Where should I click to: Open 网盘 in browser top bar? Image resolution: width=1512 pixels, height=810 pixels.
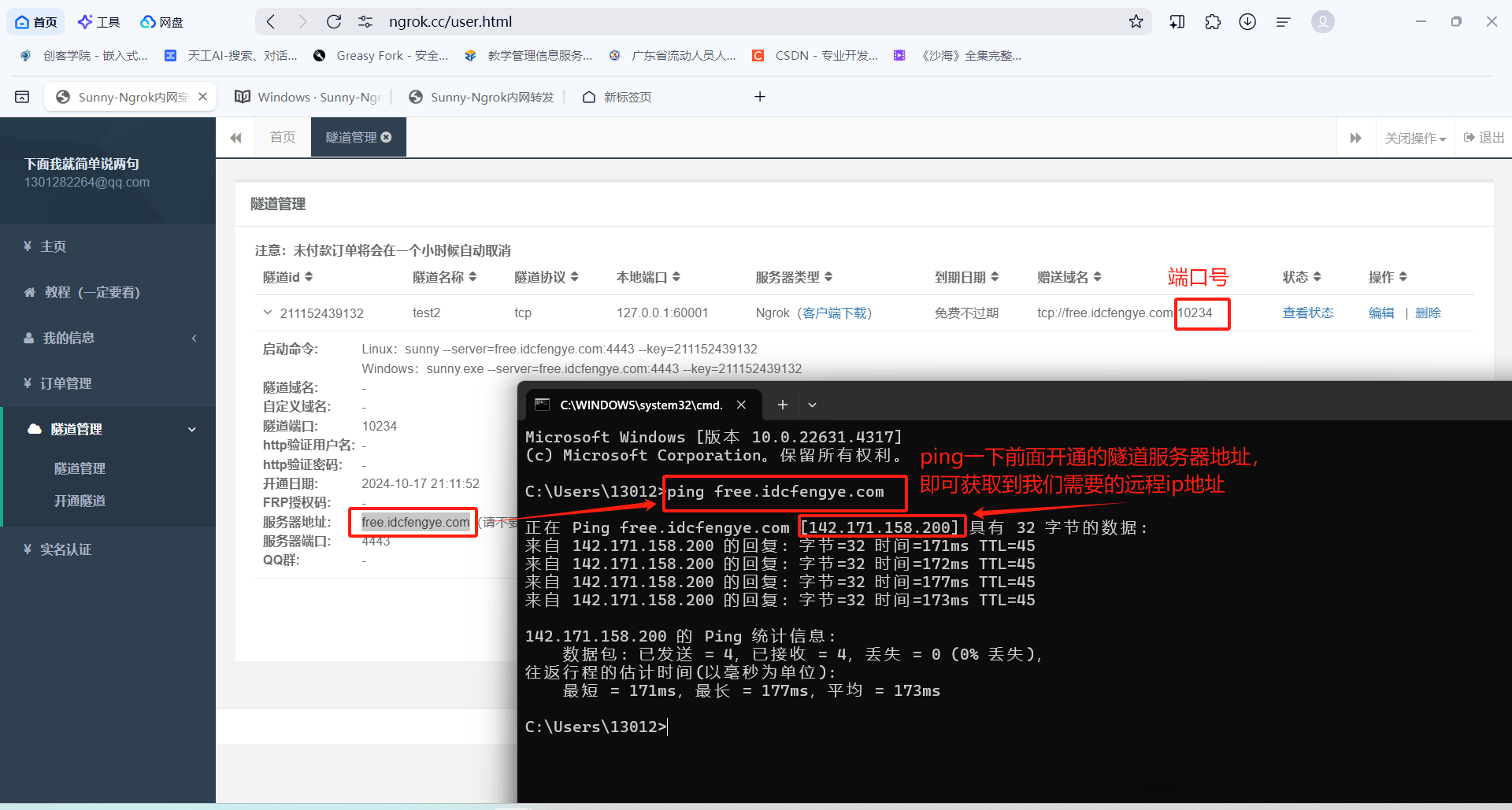[162, 22]
